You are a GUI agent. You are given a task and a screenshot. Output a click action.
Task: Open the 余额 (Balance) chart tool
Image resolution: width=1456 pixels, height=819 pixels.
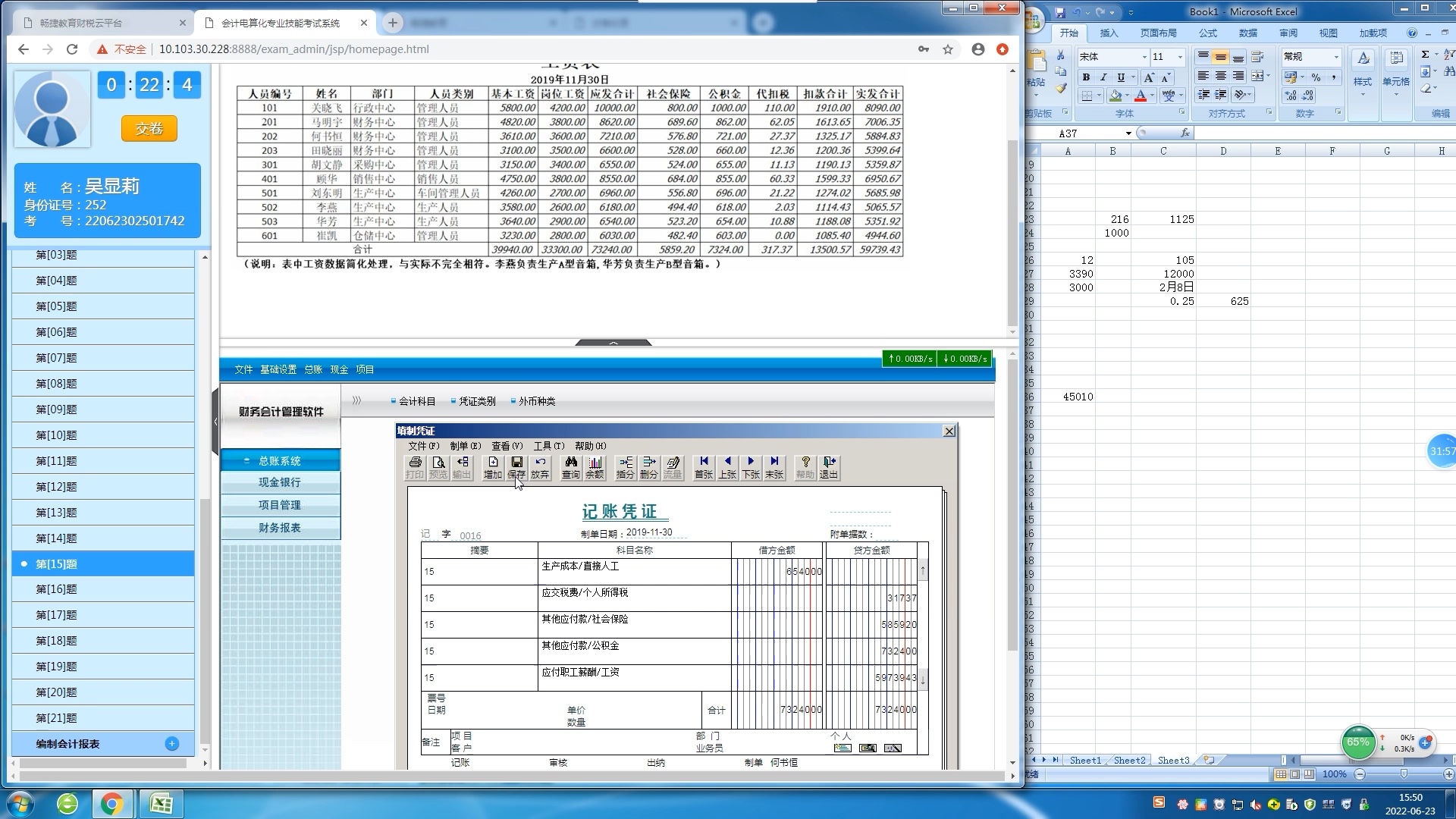coord(595,467)
